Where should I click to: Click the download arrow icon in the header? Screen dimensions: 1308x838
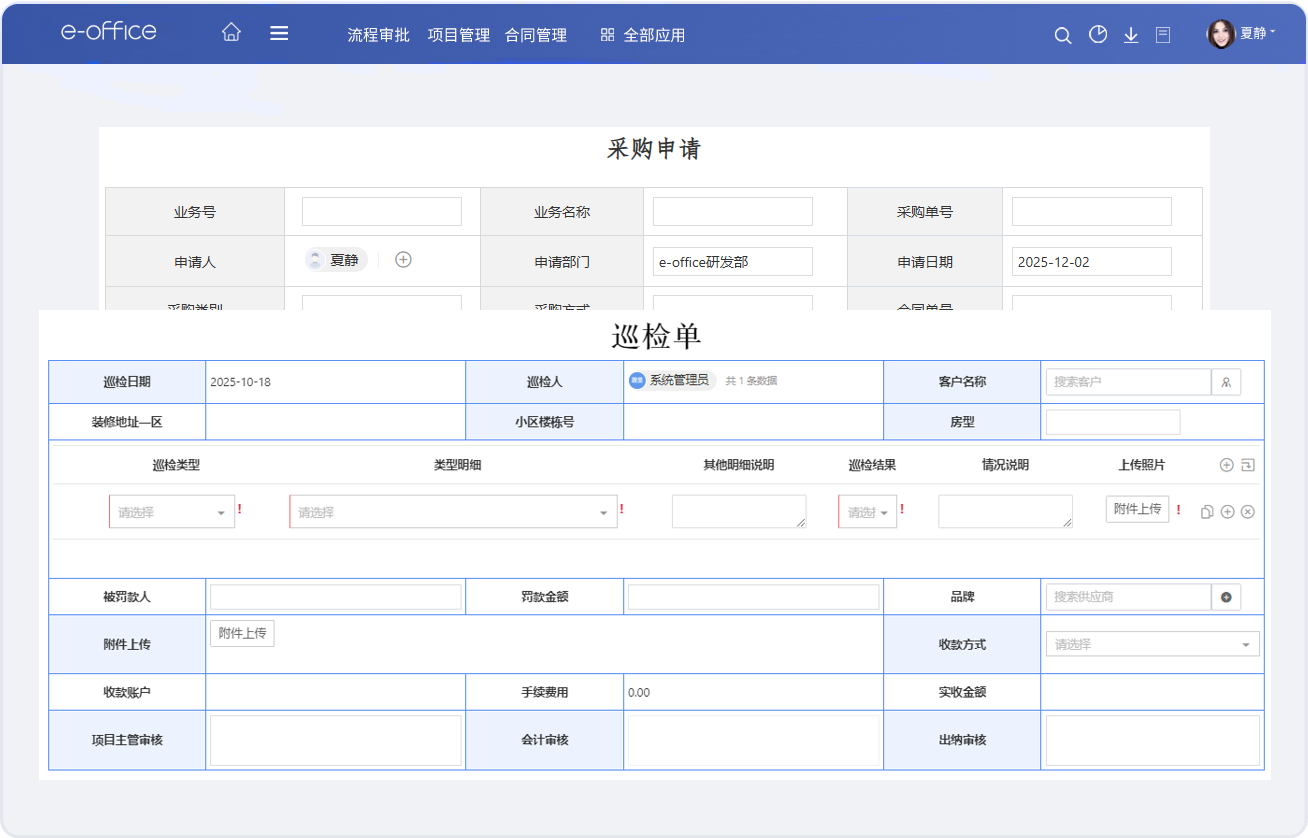(1131, 35)
